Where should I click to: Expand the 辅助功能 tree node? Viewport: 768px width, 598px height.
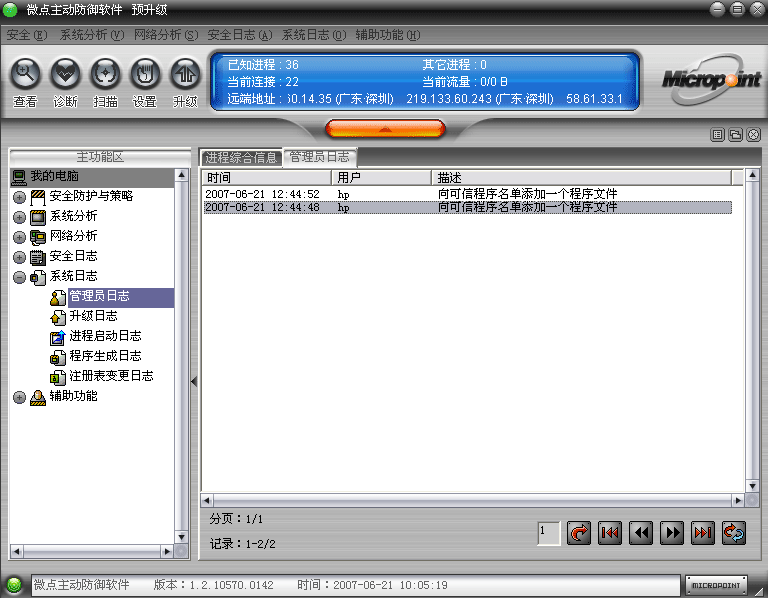click(19, 397)
